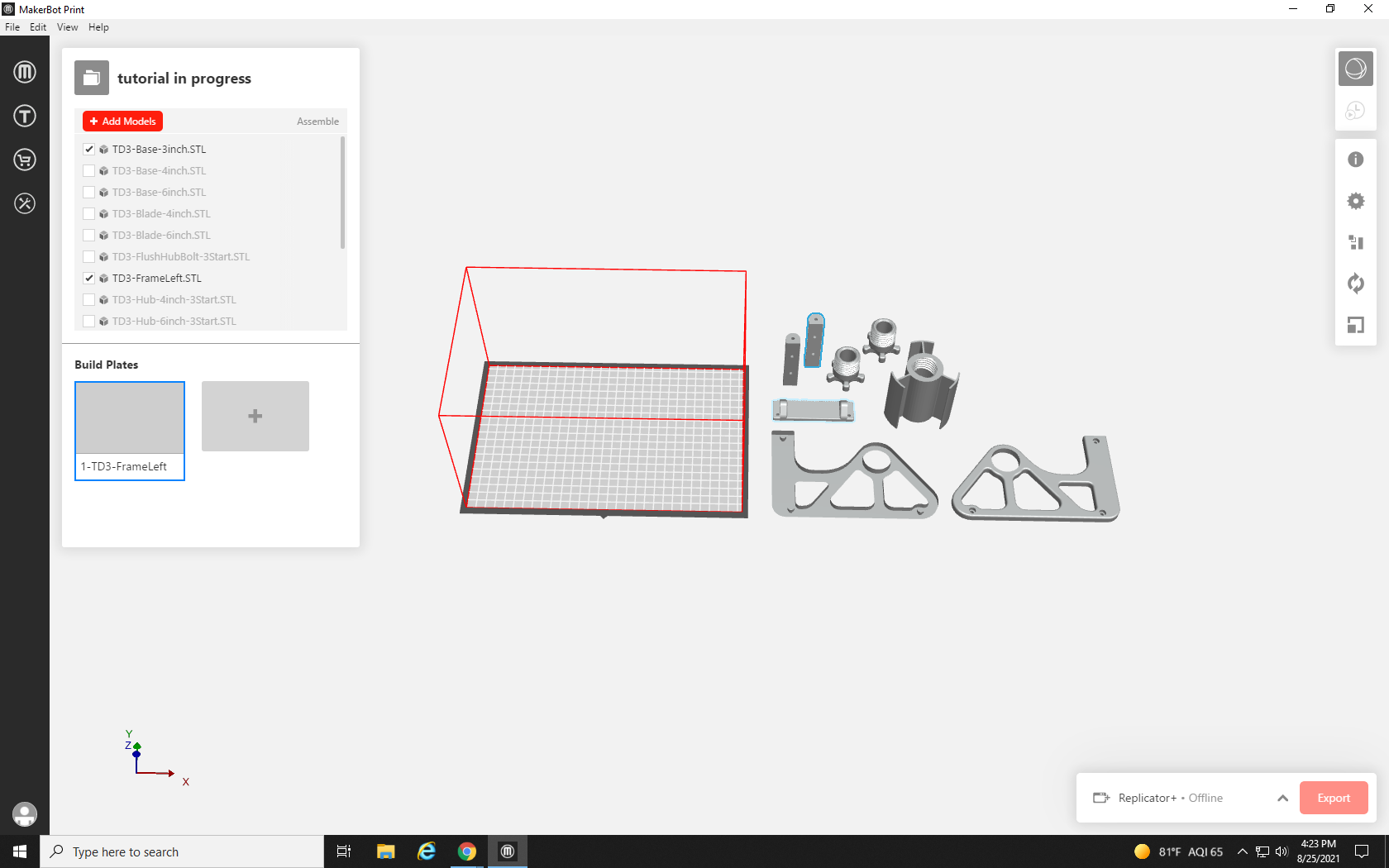This screenshot has height=868, width=1389.
Task: Select the highlighted base bracket model
Action: coord(814,410)
